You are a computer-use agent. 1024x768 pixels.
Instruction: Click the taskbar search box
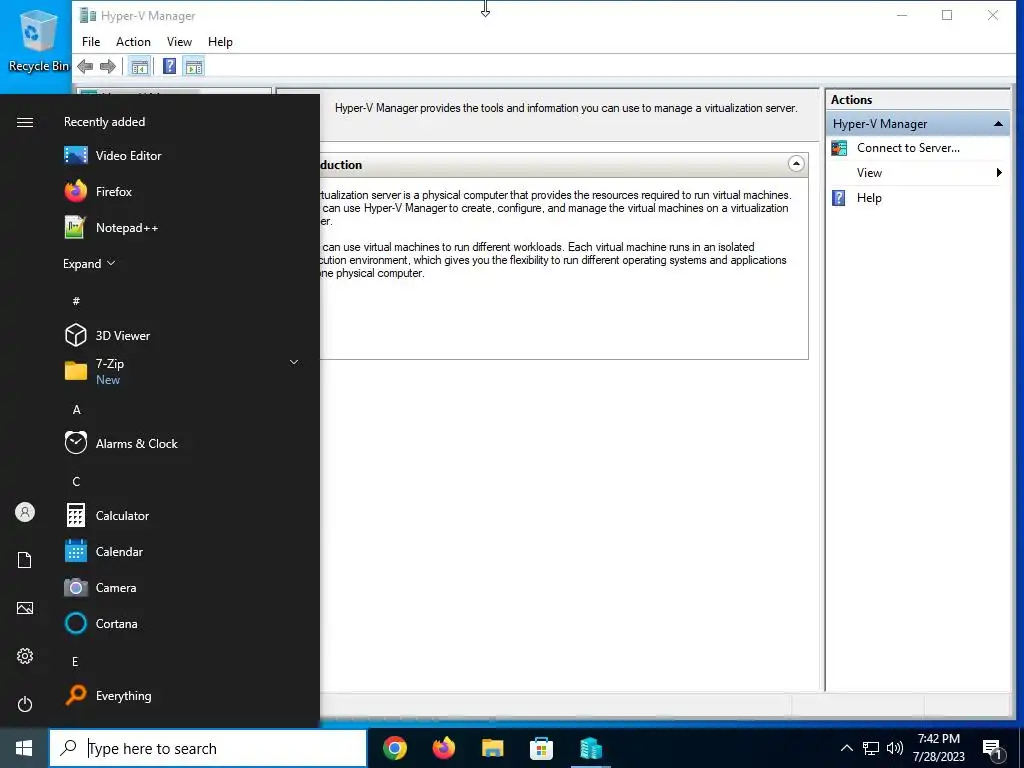coord(208,748)
